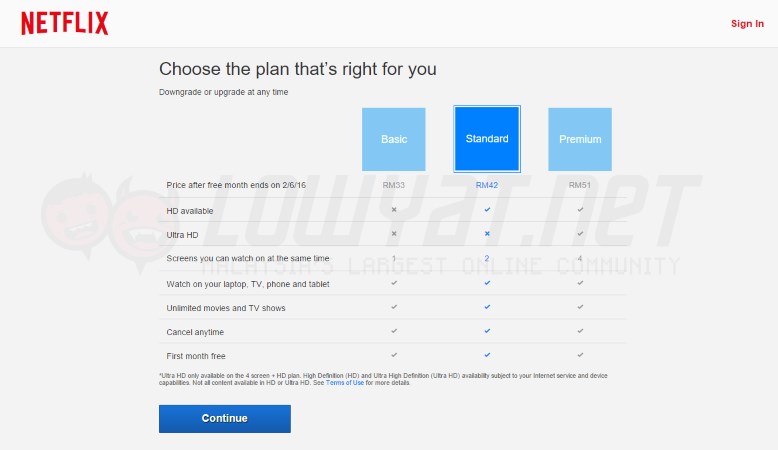The height and width of the screenshot is (450, 778).
Task: Select the Standard plan tile
Action: tap(487, 139)
